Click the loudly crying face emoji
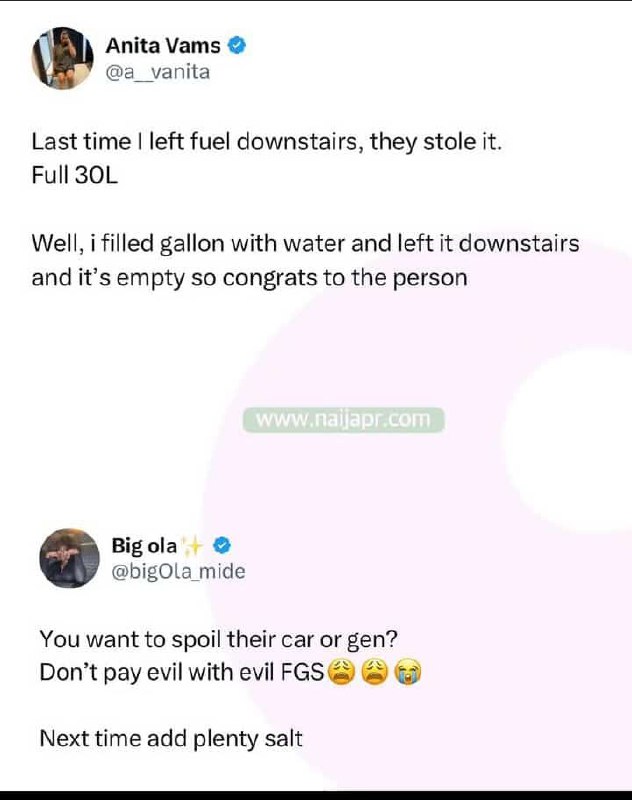The image size is (632, 800). 408,672
